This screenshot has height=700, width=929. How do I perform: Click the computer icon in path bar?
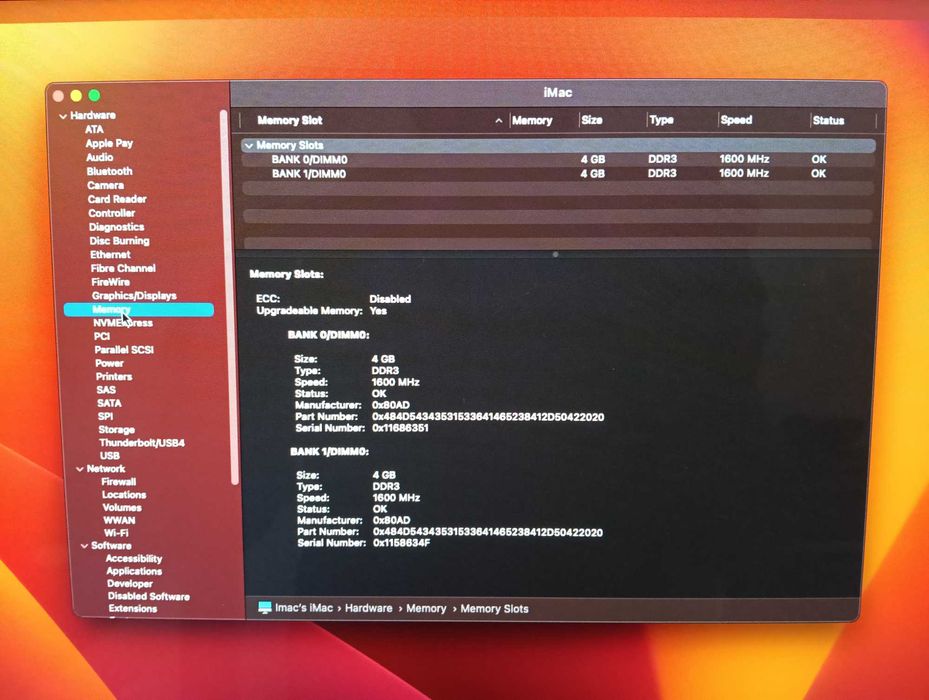click(264, 608)
